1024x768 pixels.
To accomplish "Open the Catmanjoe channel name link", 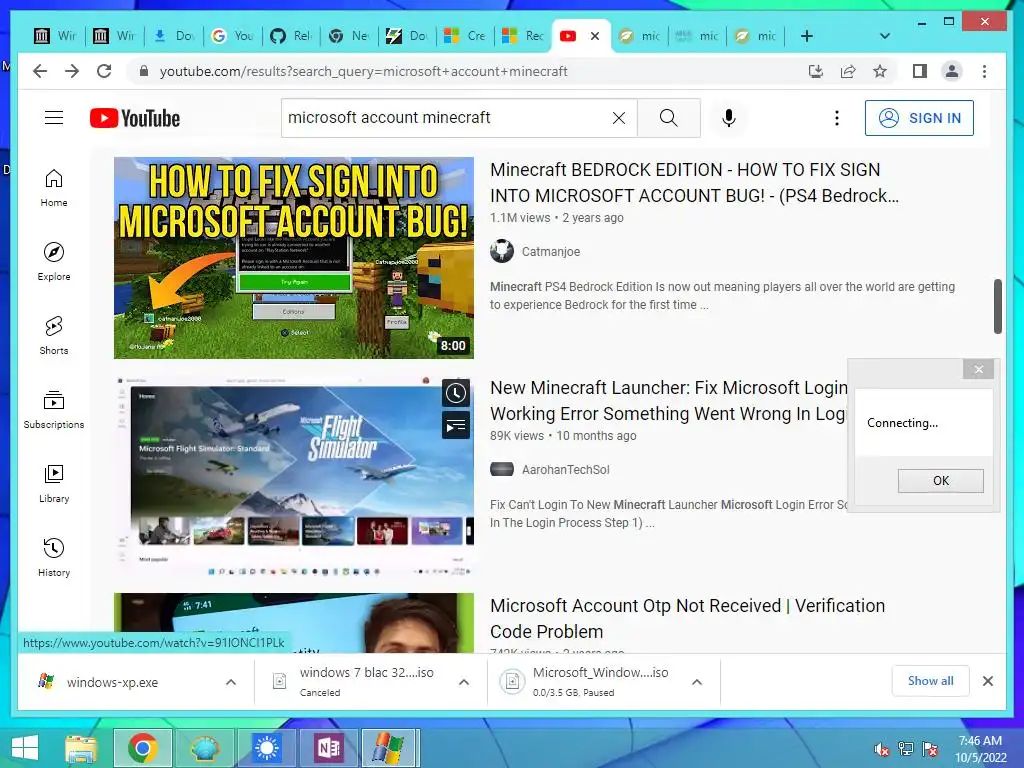I will coord(551,251).
